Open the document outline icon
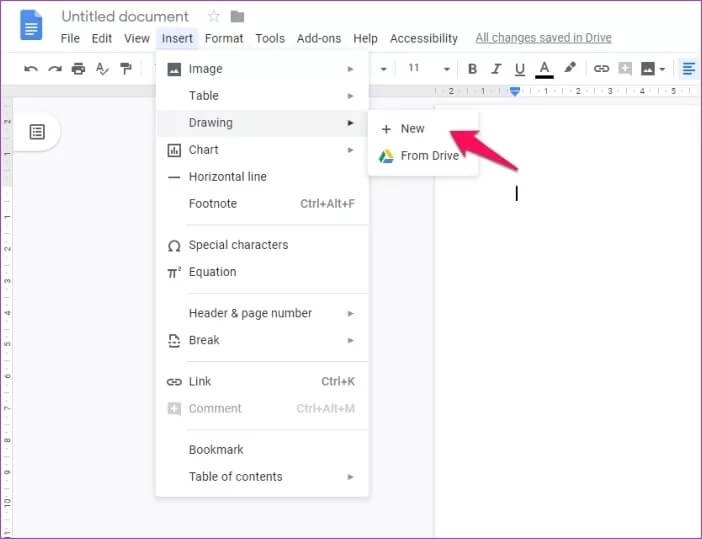This screenshot has height=539, width=702. (x=37, y=132)
